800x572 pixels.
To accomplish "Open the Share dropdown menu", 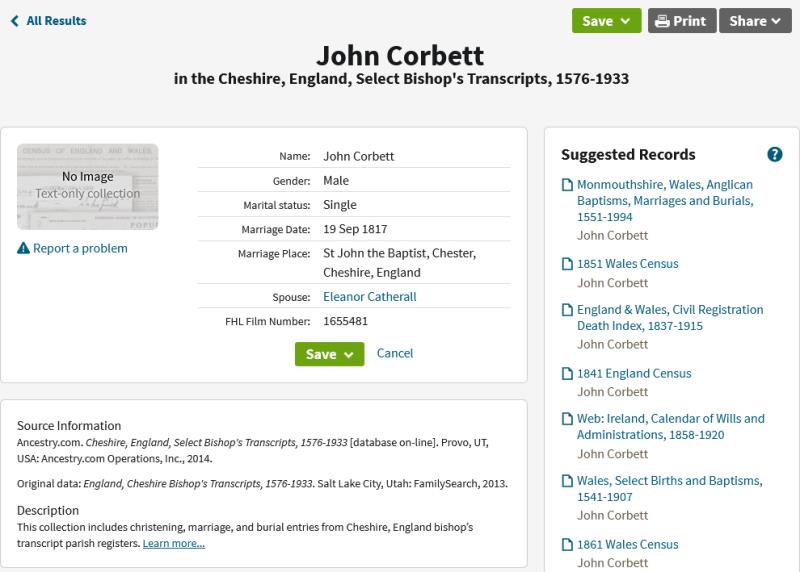I will pos(754,21).
